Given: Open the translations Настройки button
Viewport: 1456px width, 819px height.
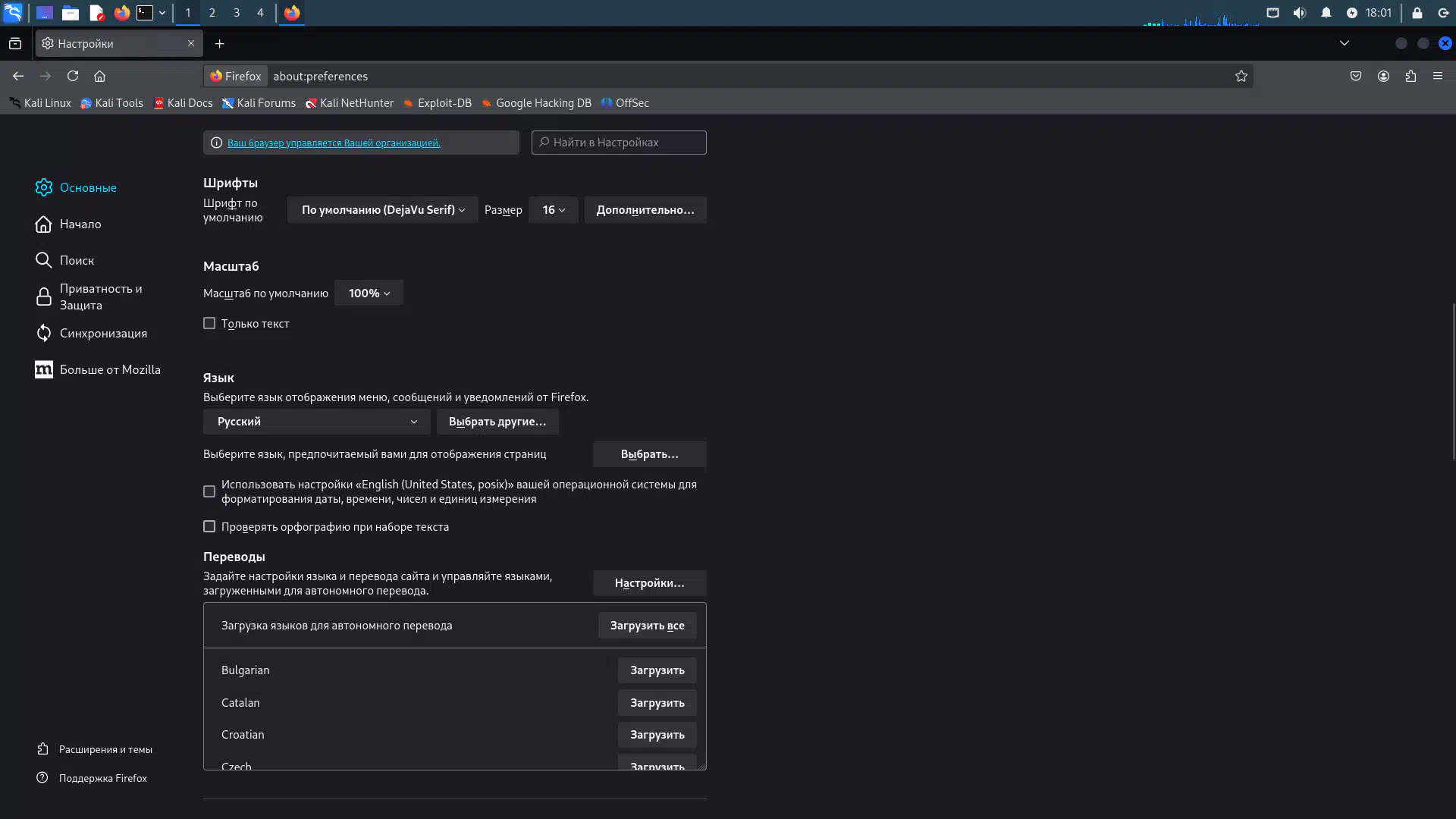Looking at the screenshot, I should tap(649, 583).
